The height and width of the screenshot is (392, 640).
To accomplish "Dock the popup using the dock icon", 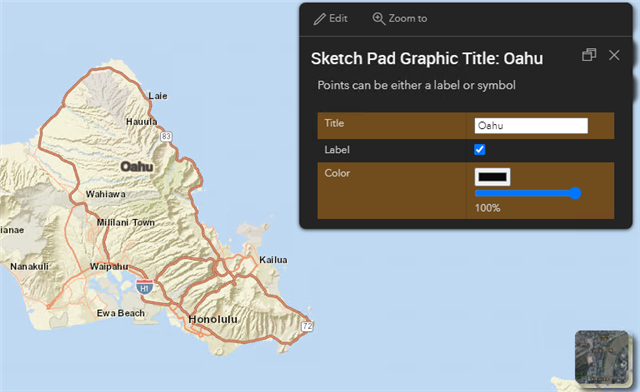I will [x=589, y=55].
